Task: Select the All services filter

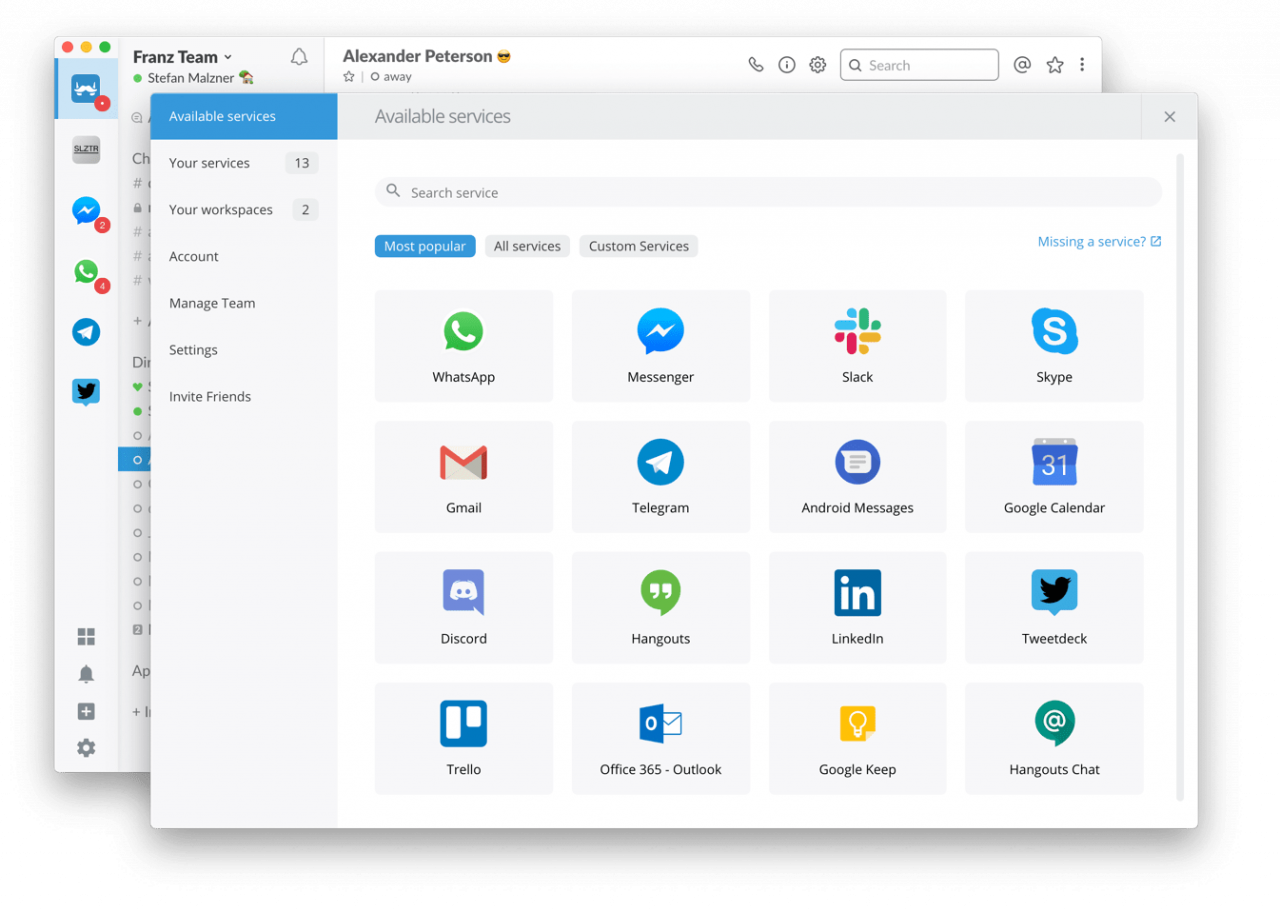Action: point(527,246)
